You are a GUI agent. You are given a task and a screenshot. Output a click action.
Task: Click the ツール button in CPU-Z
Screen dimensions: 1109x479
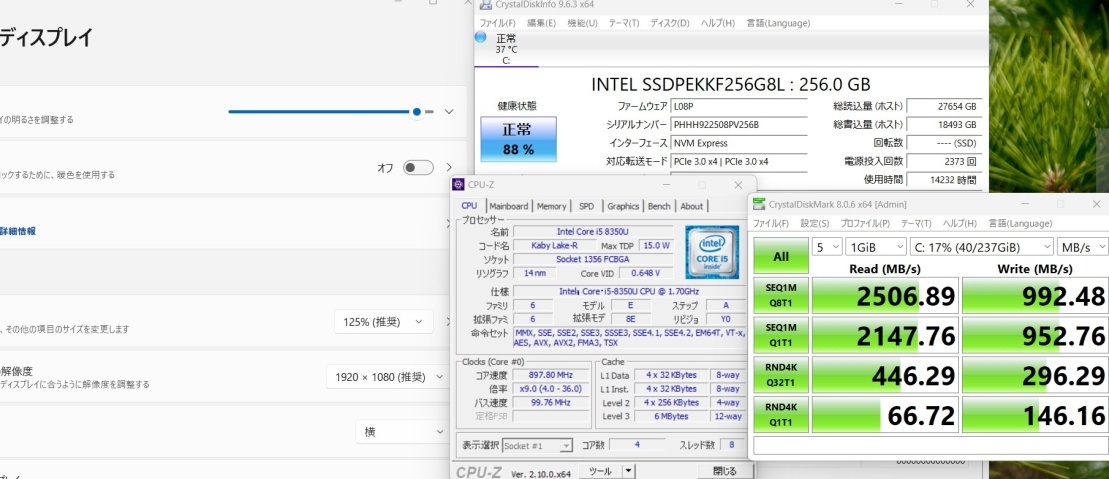point(600,471)
